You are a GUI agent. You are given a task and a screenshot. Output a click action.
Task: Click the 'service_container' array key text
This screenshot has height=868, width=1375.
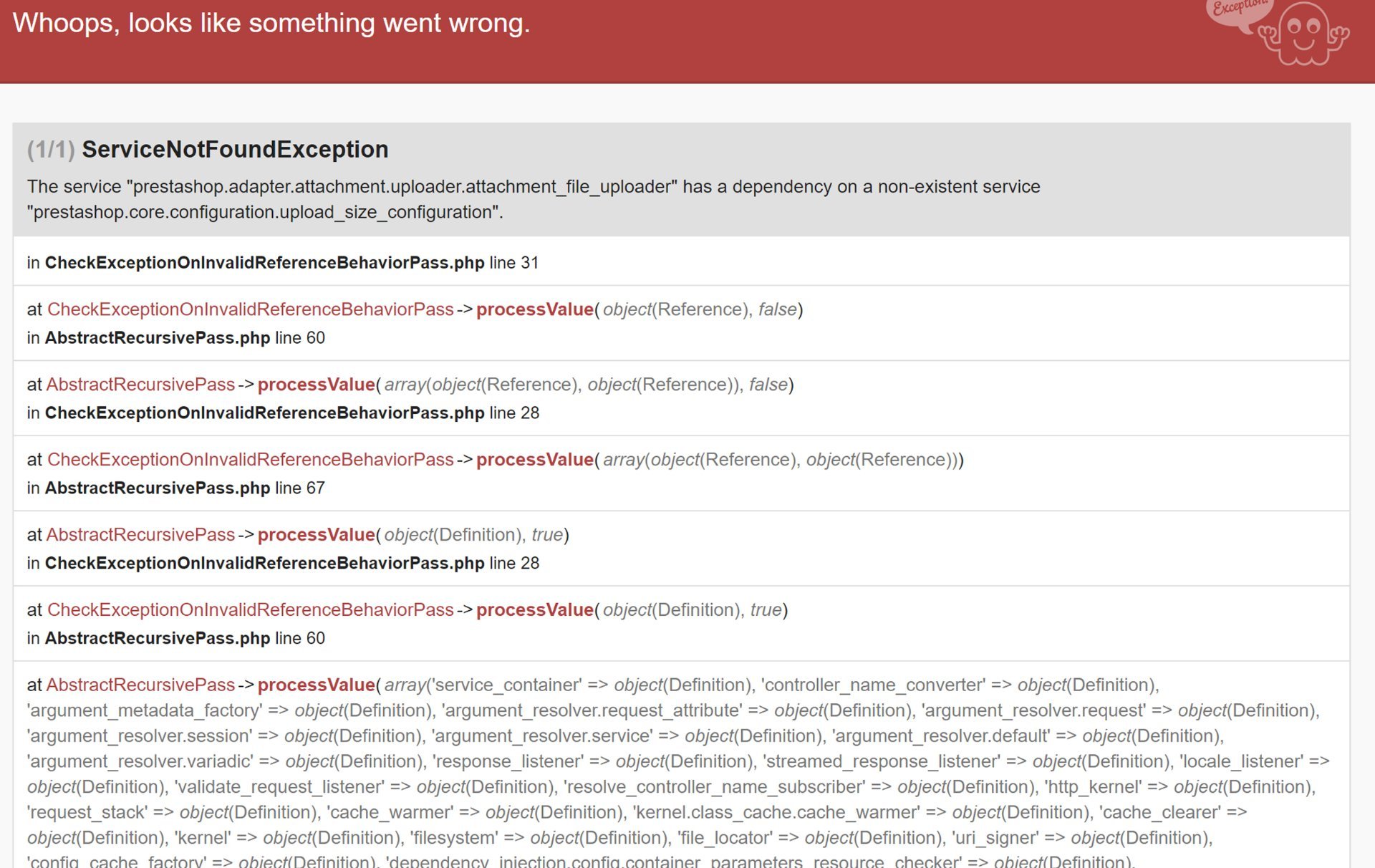(x=506, y=685)
